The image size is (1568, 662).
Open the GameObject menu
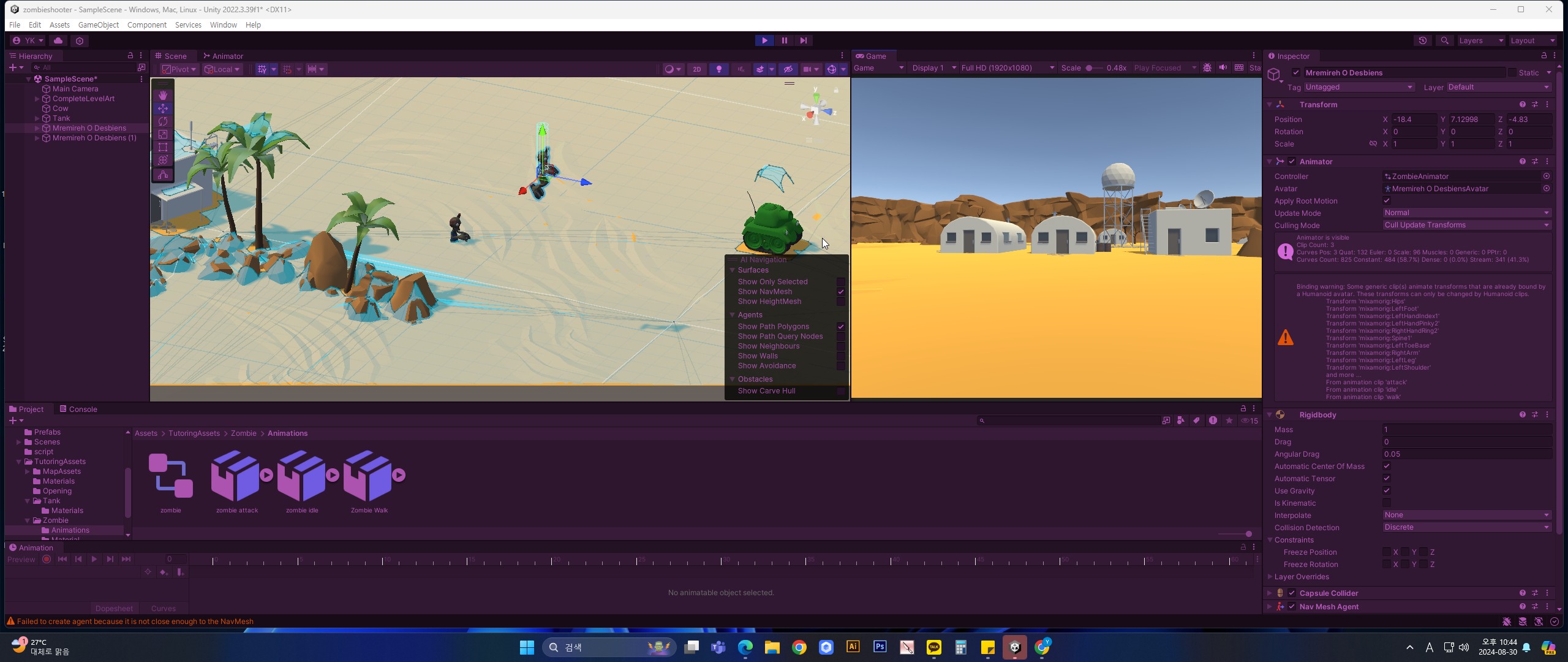pyautogui.click(x=99, y=25)
